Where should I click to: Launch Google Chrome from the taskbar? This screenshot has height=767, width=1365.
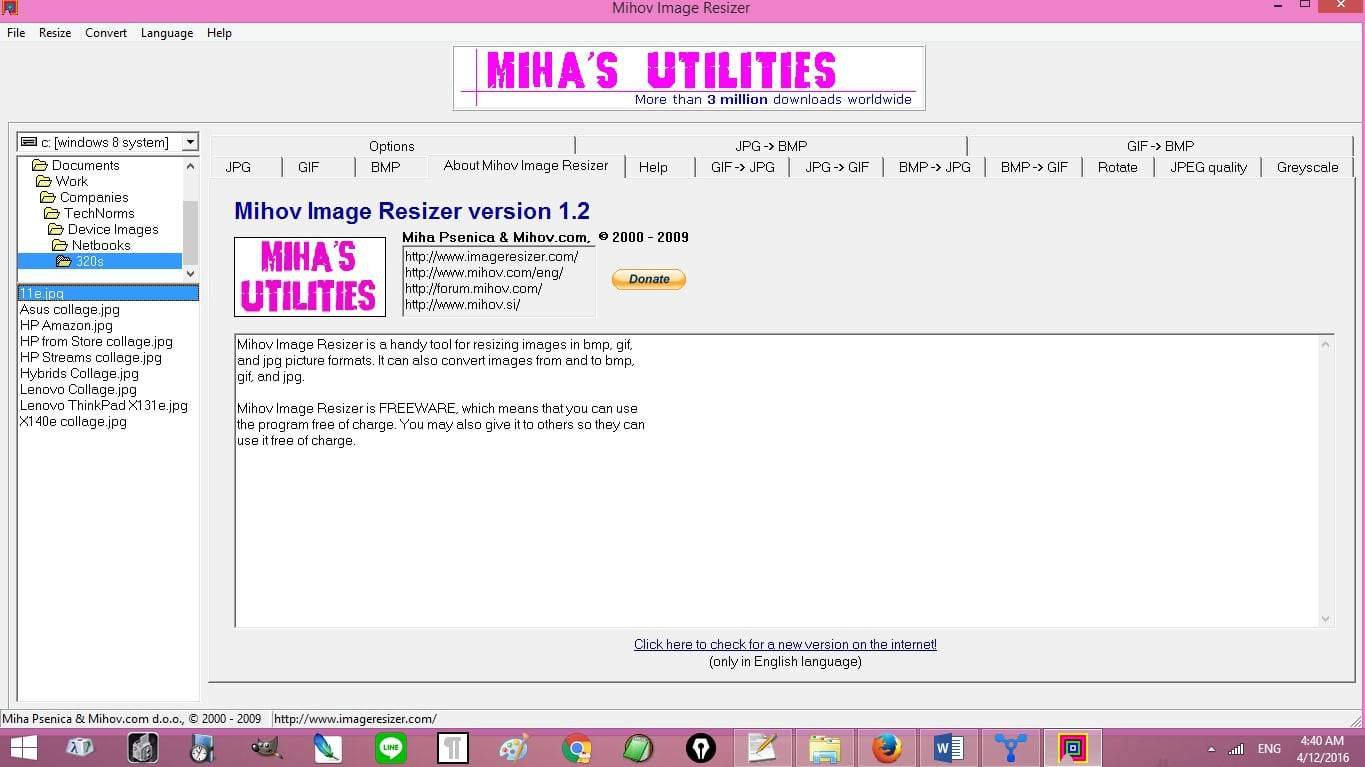click(x=576, y=747)
